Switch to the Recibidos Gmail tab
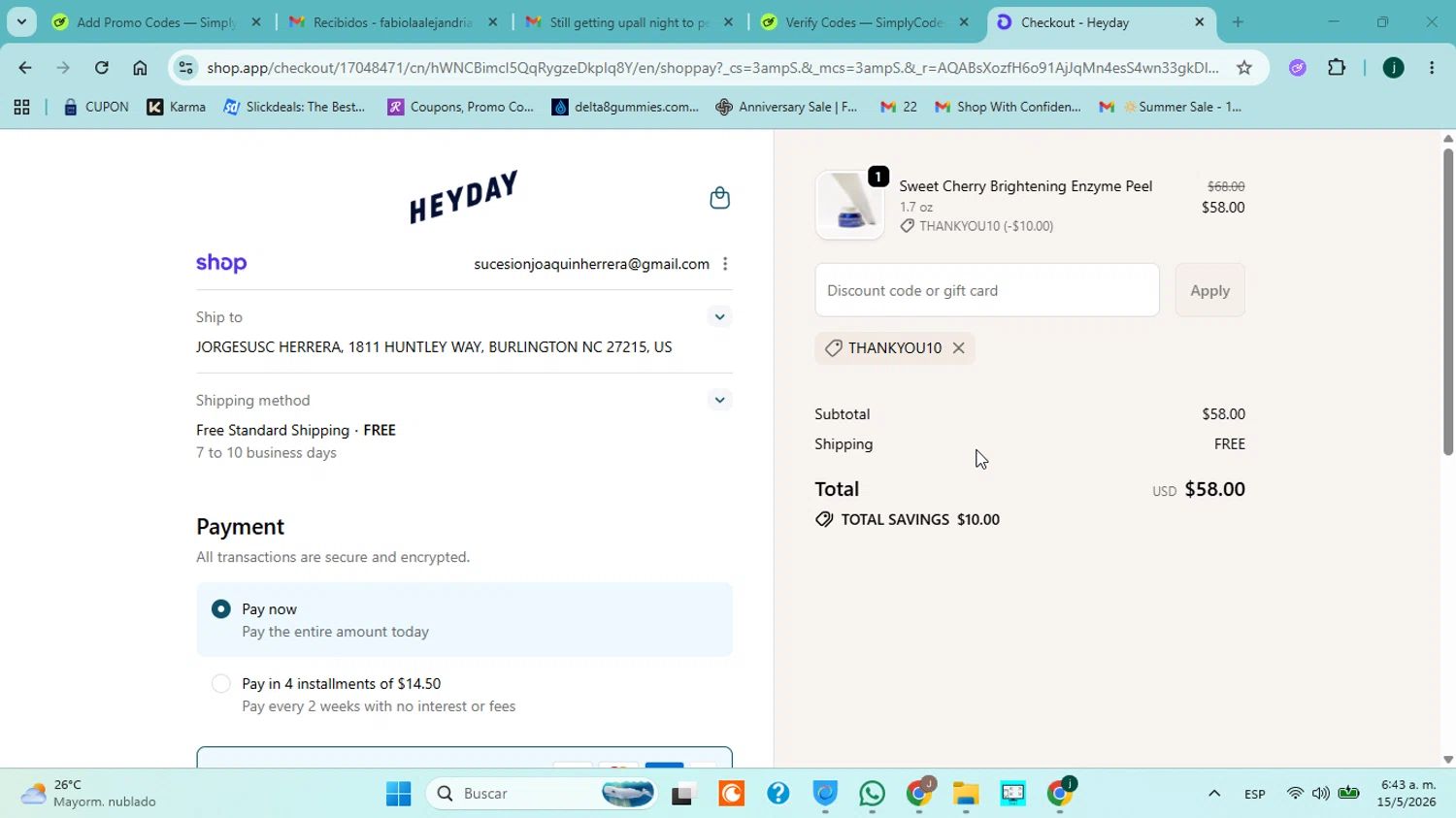The width and height of the screenshot is (1456, 818). pyautogui.click(x=392, y=22)
